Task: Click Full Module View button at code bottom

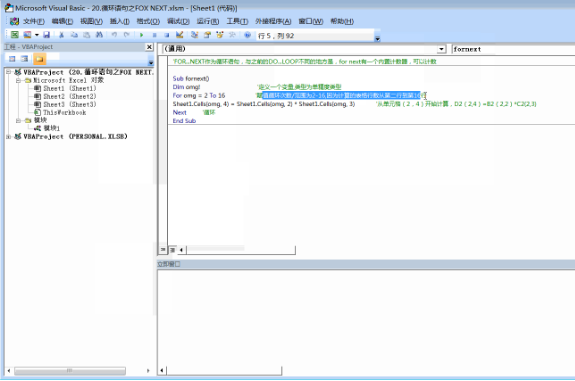Action: [172, 250]
